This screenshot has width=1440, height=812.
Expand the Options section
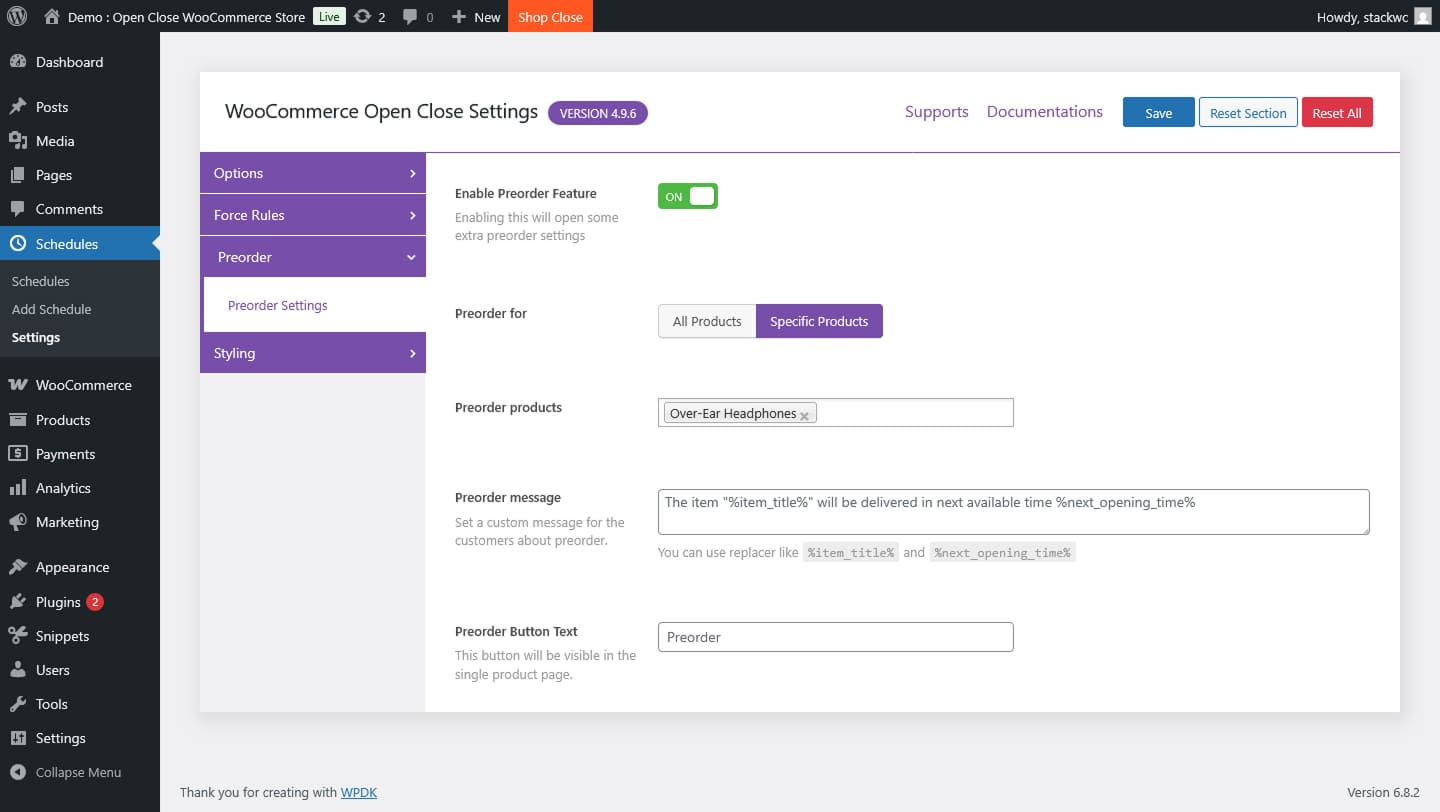click(313, 173)
